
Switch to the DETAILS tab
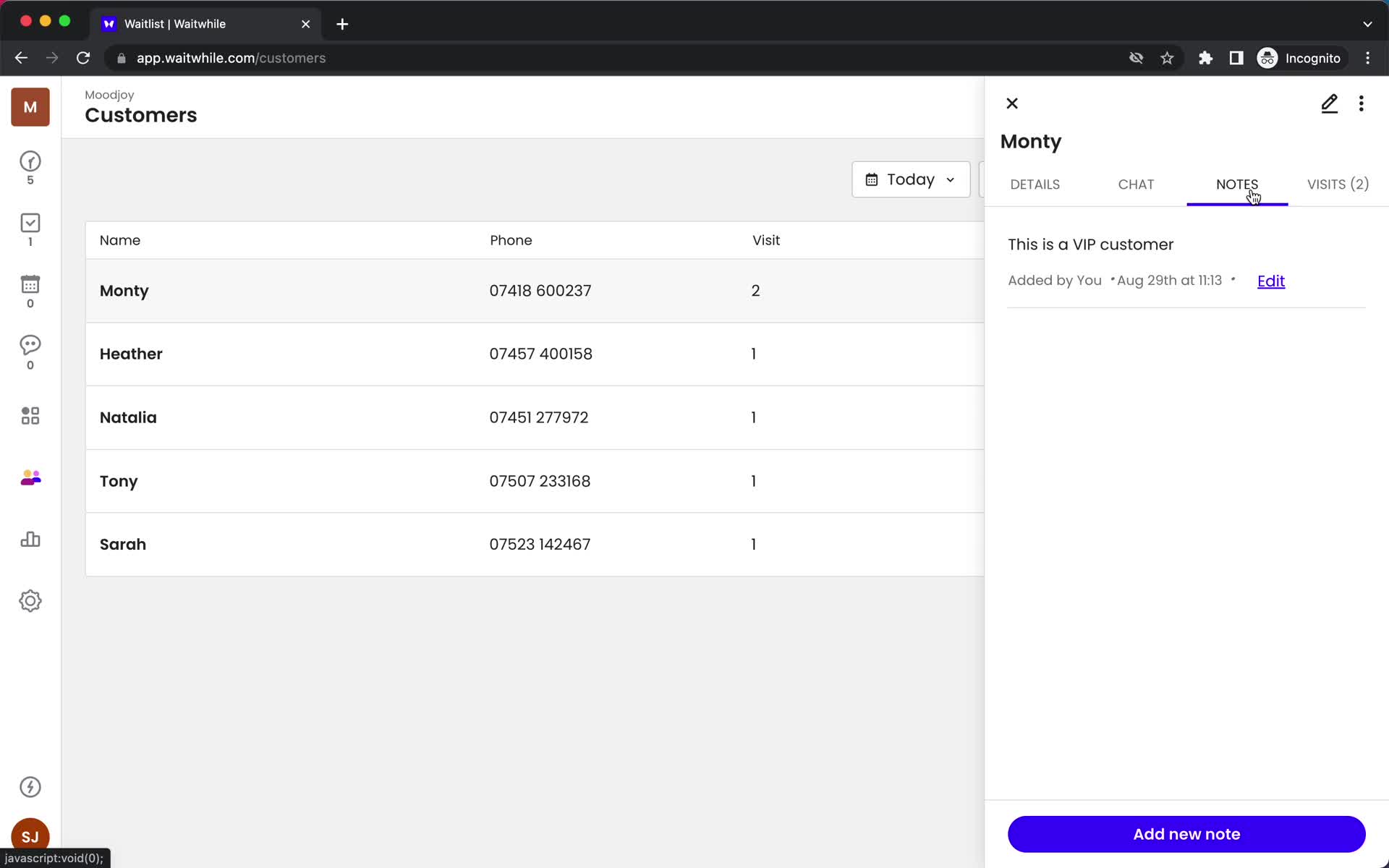(x=1035, y=184)
